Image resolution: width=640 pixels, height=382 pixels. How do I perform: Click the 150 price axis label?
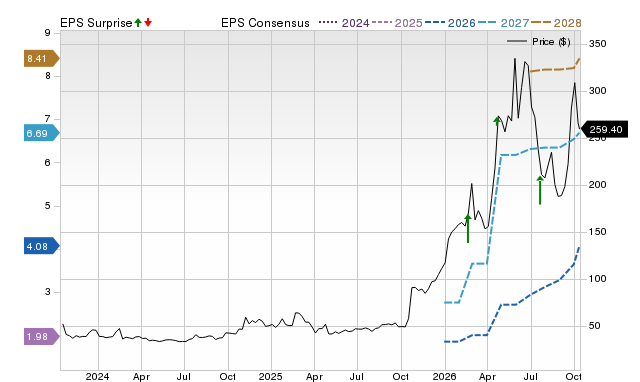tap(597, 232)
